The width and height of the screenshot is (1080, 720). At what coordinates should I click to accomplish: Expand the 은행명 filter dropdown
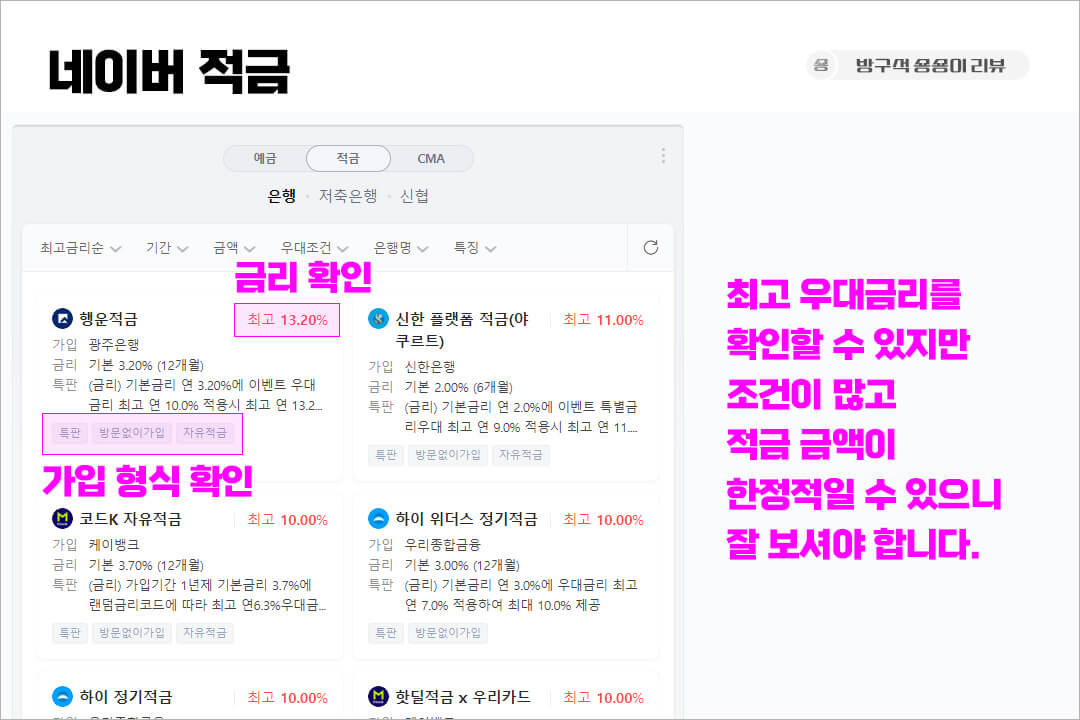click(x=400, y=248)
